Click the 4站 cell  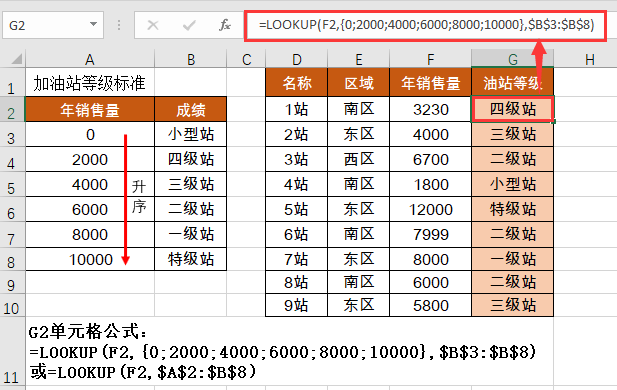coord(296,184)
